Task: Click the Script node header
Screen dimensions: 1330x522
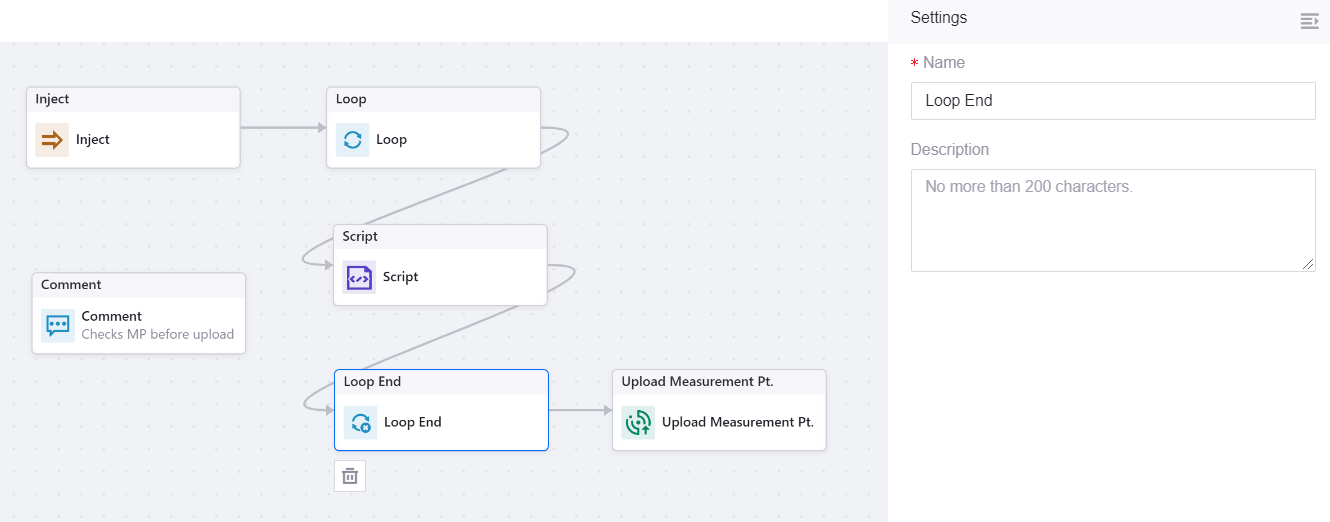Action: [440, 237]
